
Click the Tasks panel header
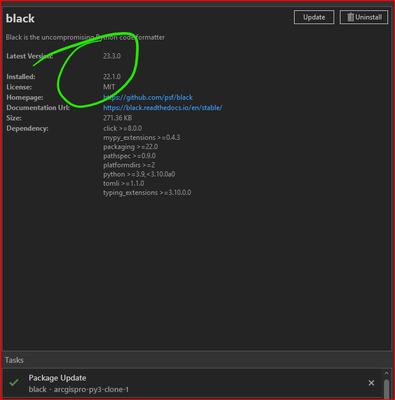(14, 360)
